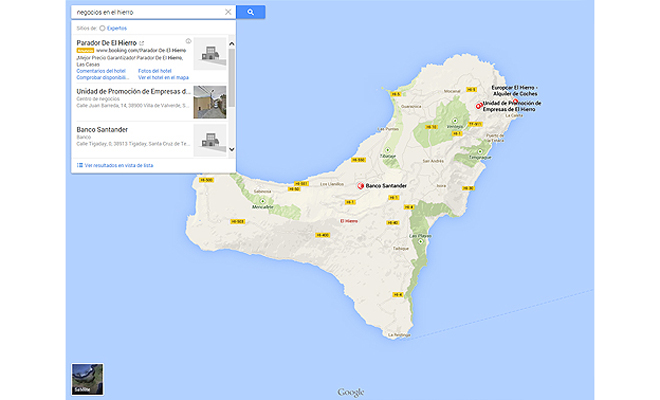This screenshot has width=660, height=400.
Task: Select the Unidad de Promoción map marker
Action: pos(478,106)
